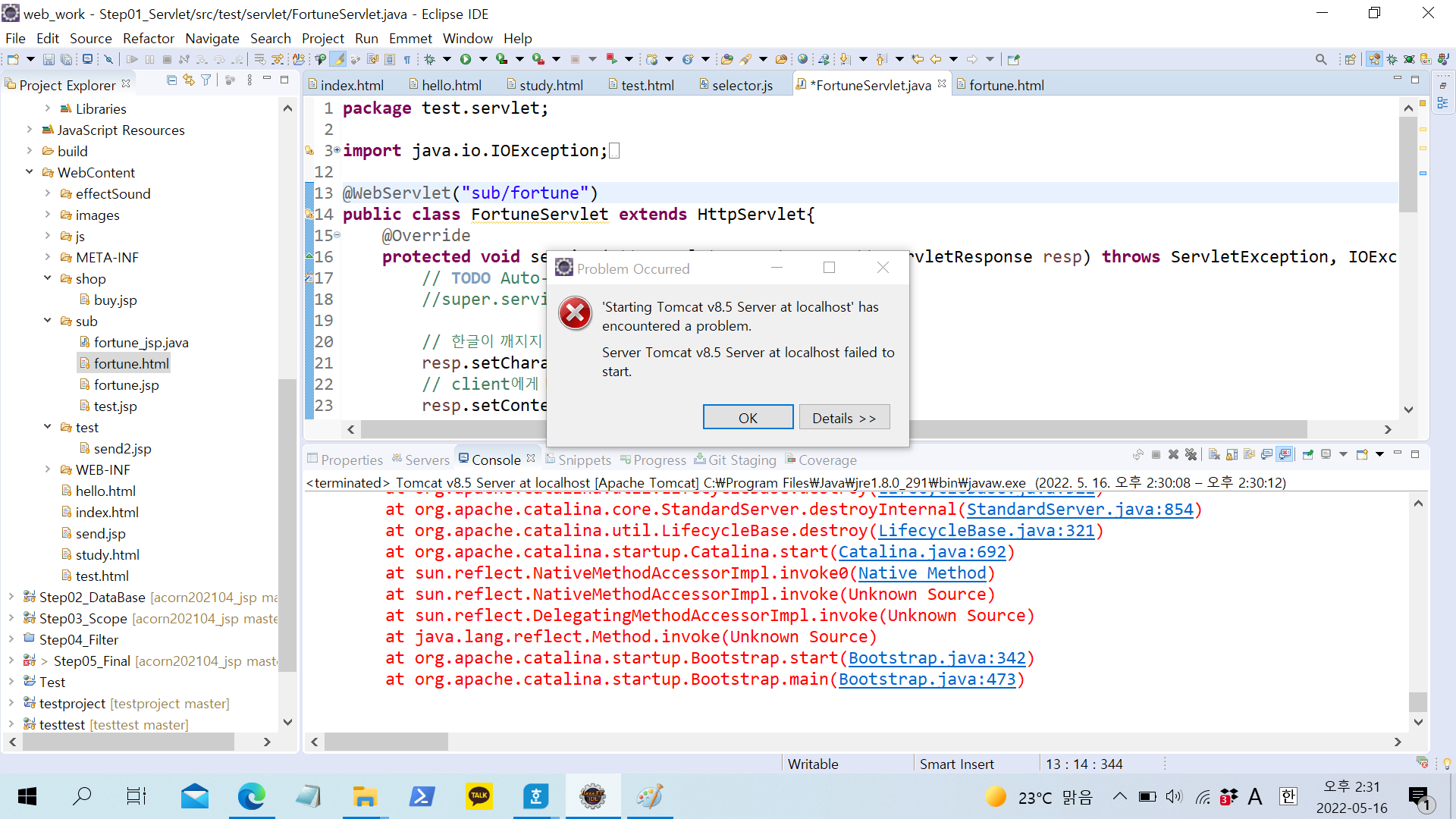The width and height of the screenshot is (1456, 819).
Task: Click the Pin Console icon
Action: coord(1308,454)
